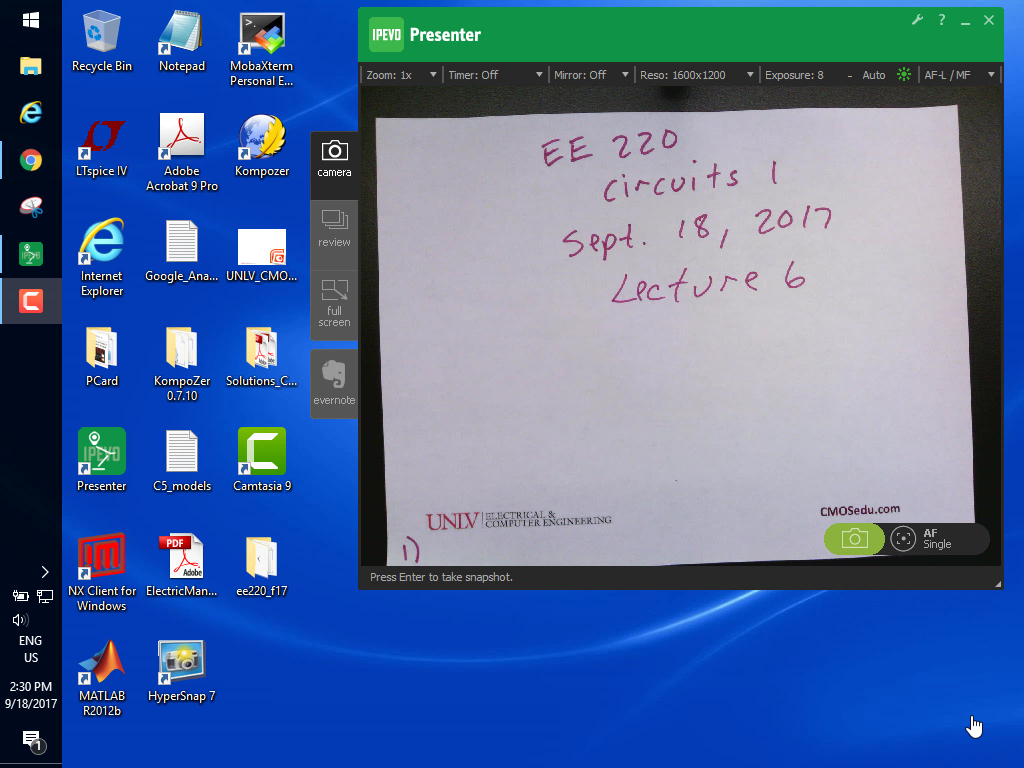Set exposure to Auto
This screenshot has width=1024, height=768.
click(874, 75)
